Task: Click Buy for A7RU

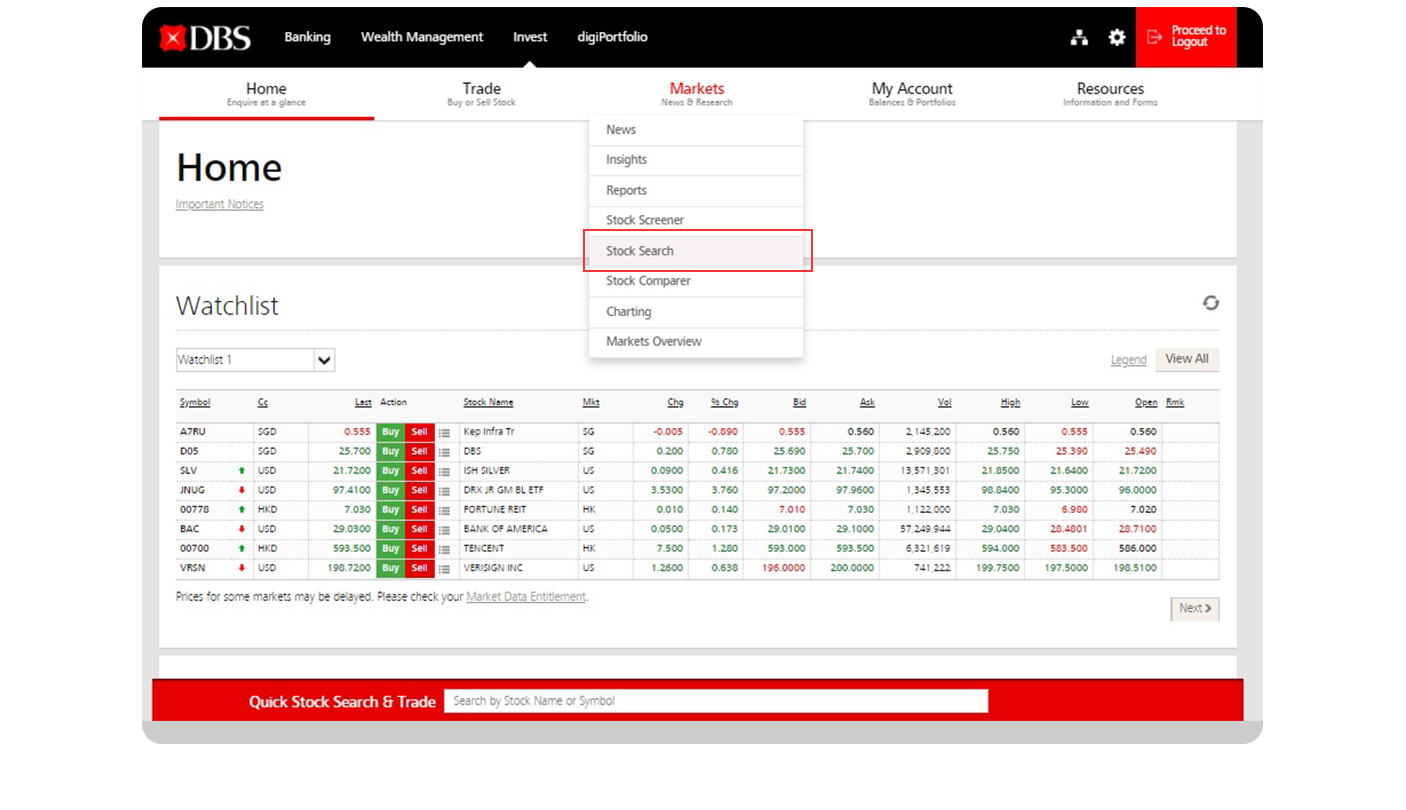Action: pyautogui.click(x=390, y=432)
